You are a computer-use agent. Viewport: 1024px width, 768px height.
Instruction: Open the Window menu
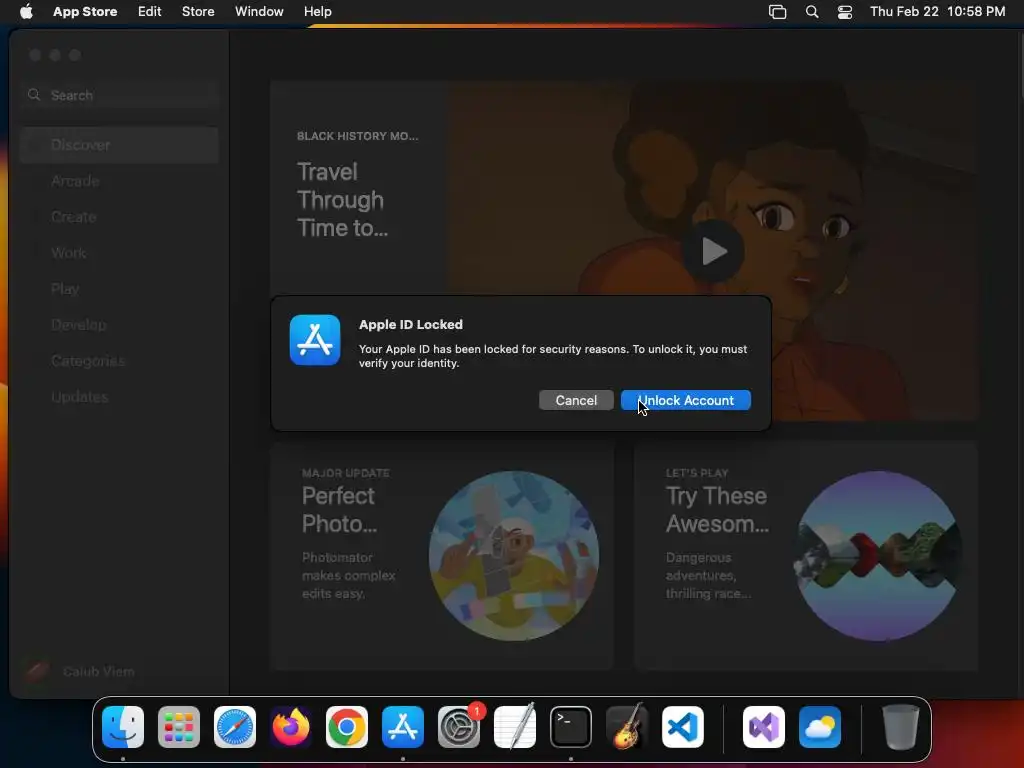pyautogui.click(x=259, y=11)
